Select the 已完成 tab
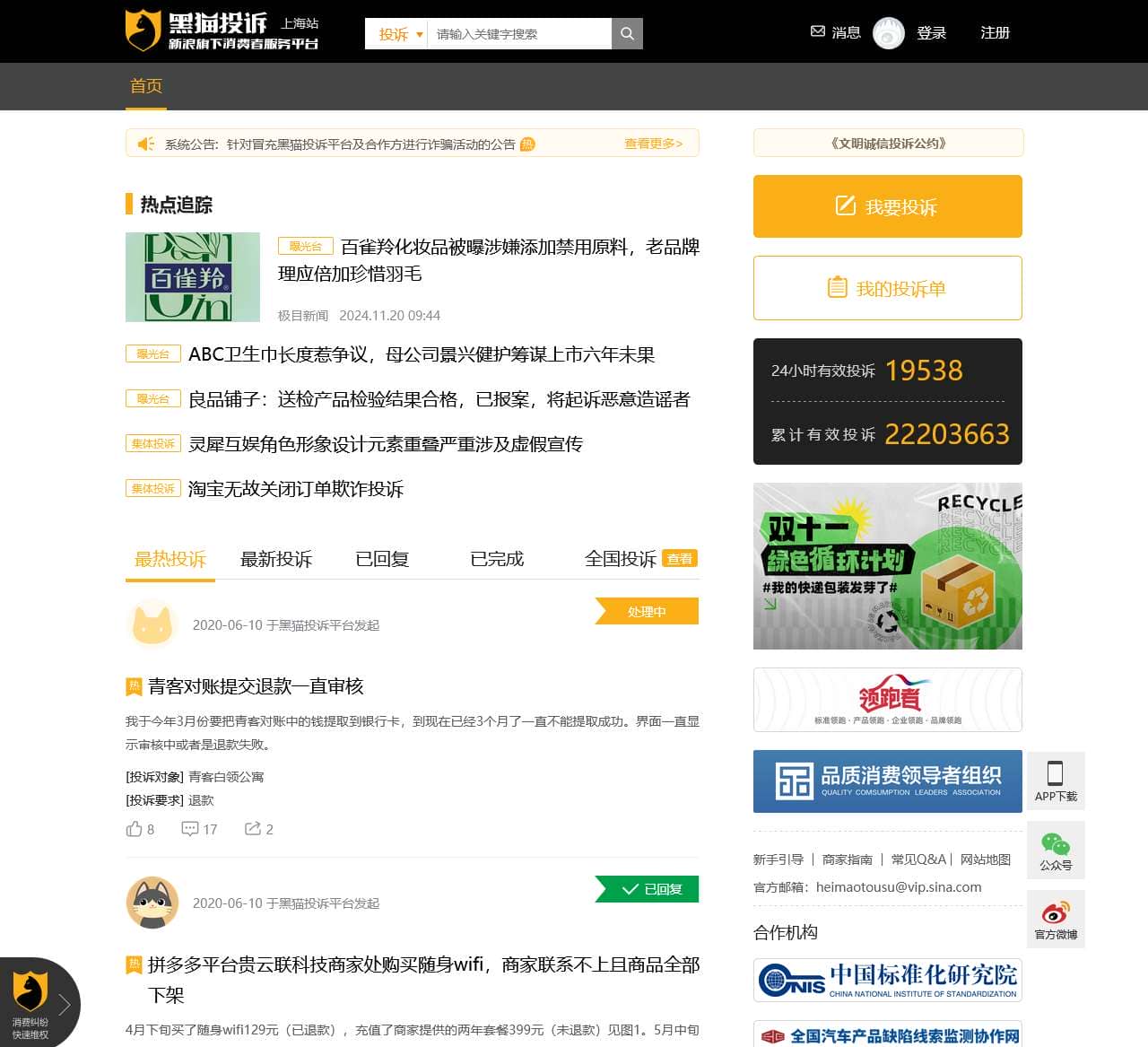This screenshot has width=1148, height=1047. click(x=497, y=559)
